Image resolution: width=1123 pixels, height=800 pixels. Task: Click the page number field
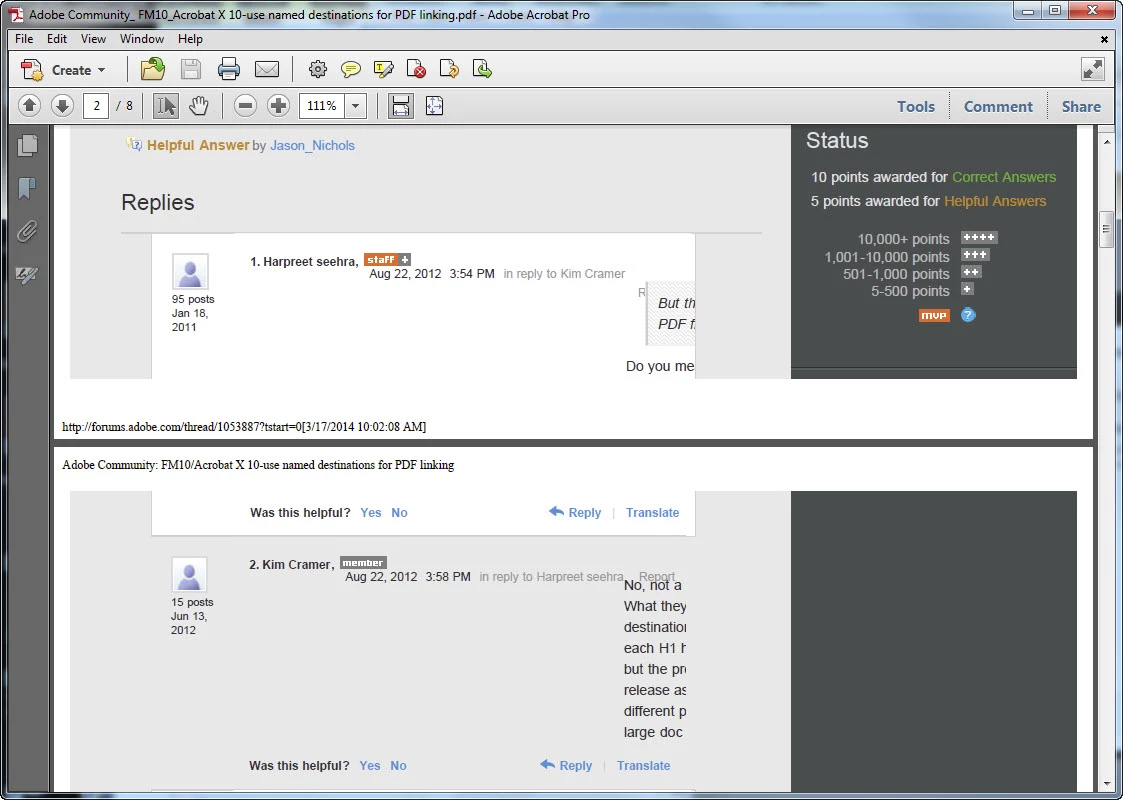pos(95,106)
